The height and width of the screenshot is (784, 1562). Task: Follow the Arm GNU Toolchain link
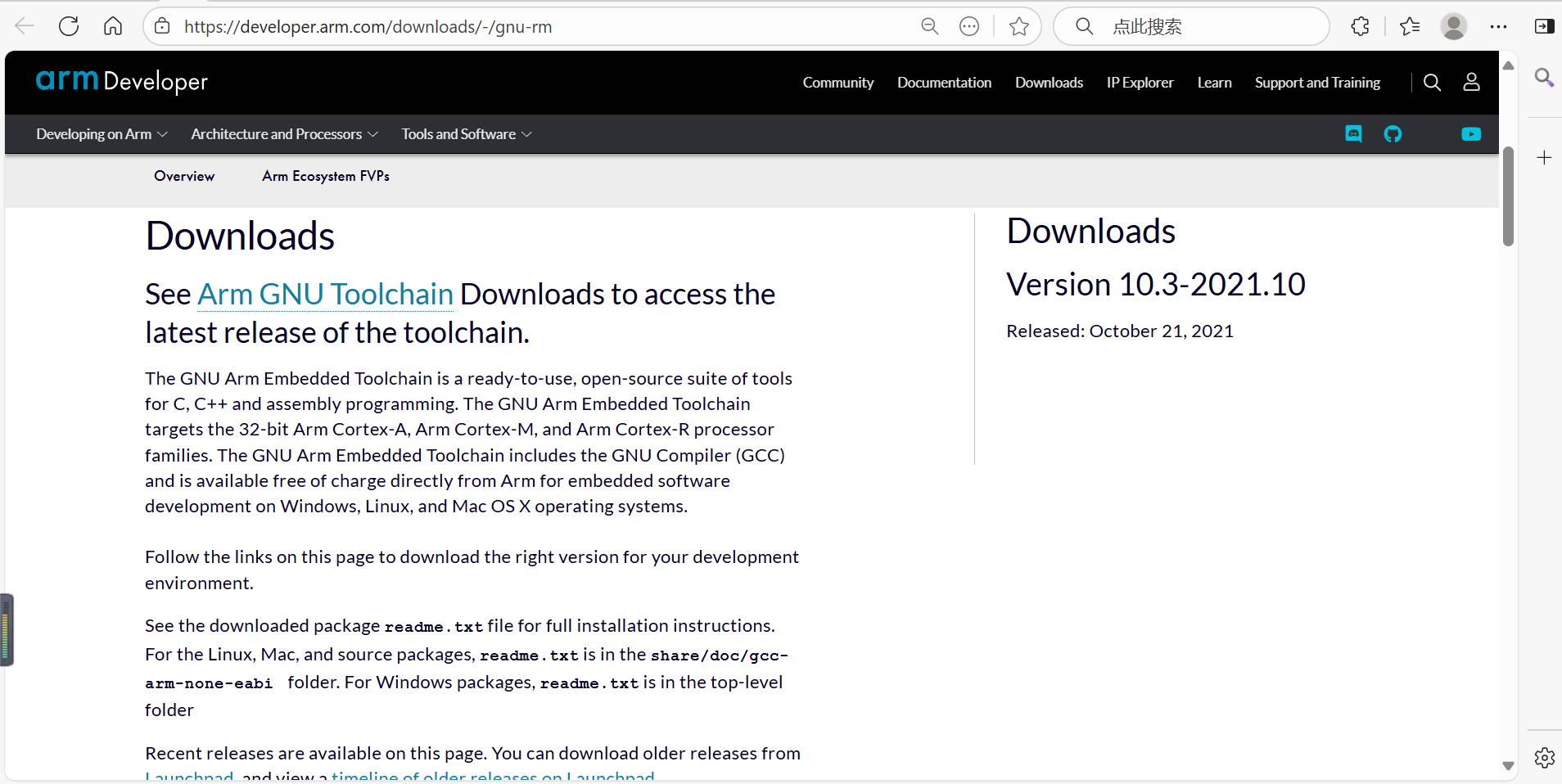tap(325, 294)
